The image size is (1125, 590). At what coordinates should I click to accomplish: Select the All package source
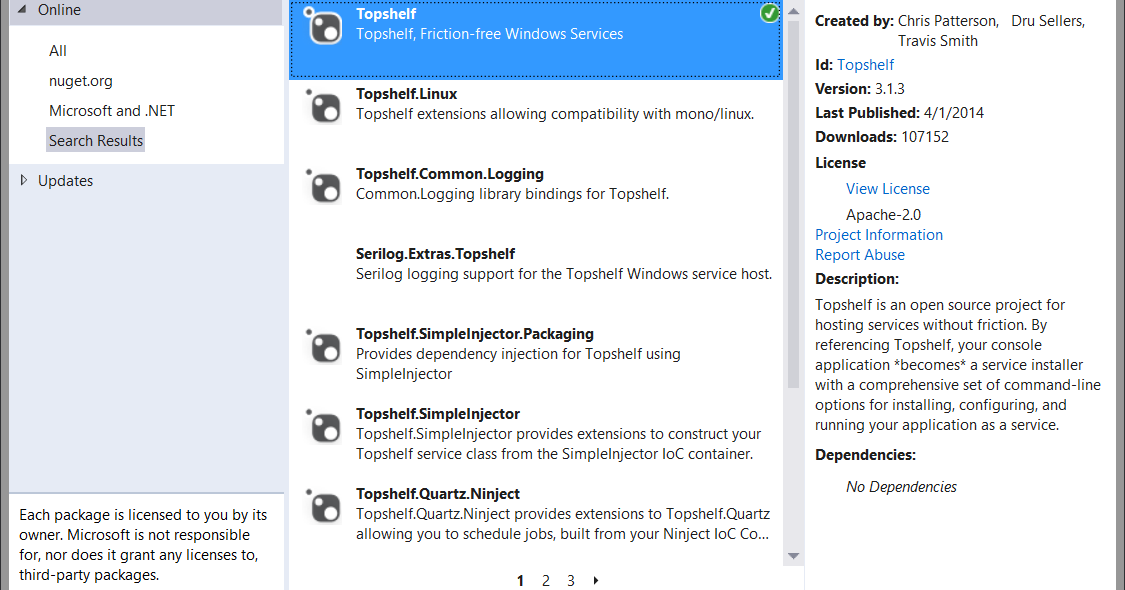click(57, 51)
